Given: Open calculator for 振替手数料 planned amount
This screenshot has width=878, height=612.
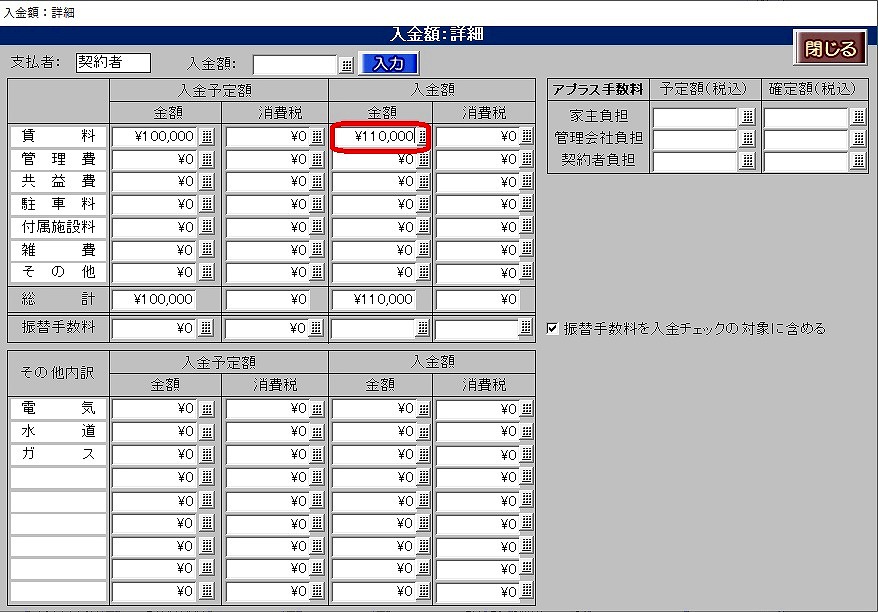Looking at the screenshot, I should tap(207, 327).
